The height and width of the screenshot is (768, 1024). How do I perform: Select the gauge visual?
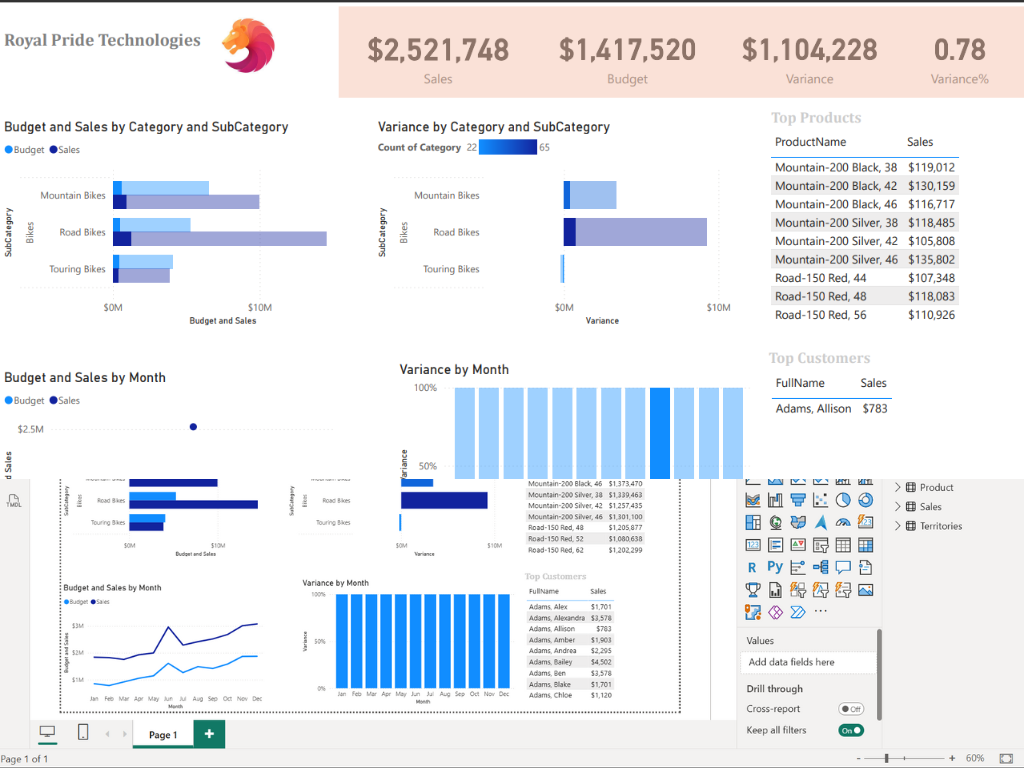click(x=843, y=522)
